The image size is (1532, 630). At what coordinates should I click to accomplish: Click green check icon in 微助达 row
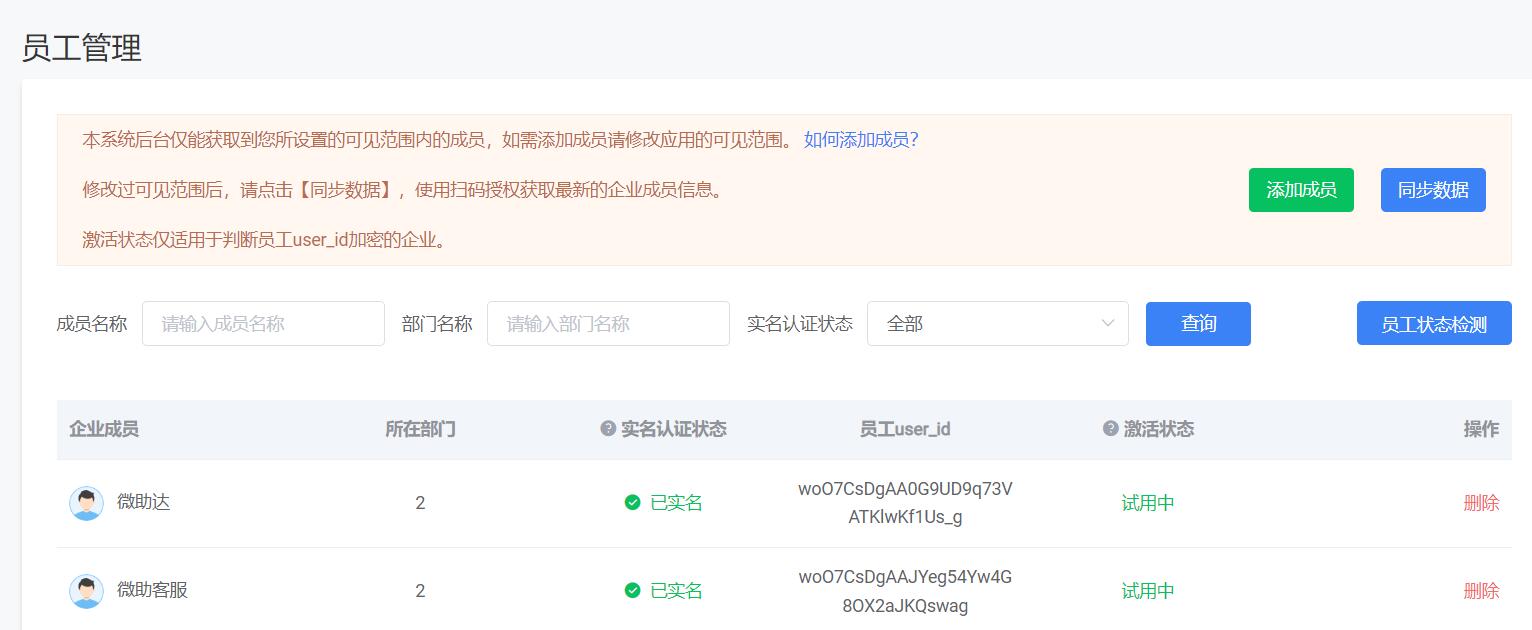(x=632, y=503)
